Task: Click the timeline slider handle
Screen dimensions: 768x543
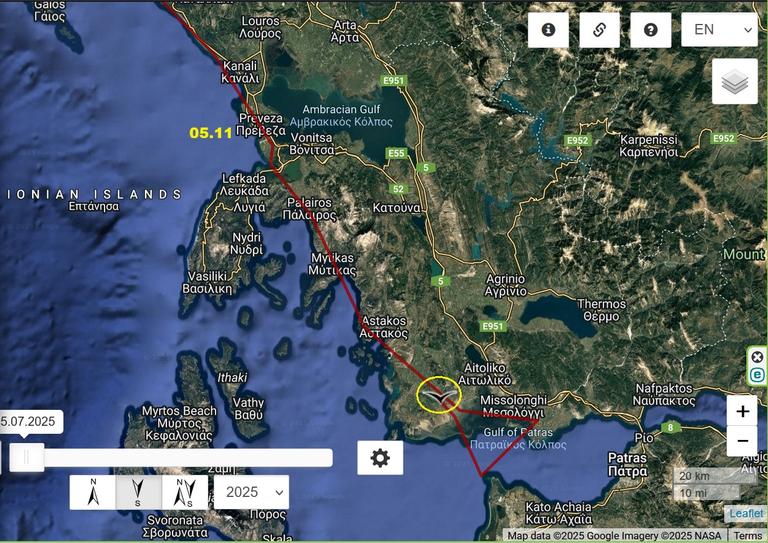Action: [x=27, y=458]
